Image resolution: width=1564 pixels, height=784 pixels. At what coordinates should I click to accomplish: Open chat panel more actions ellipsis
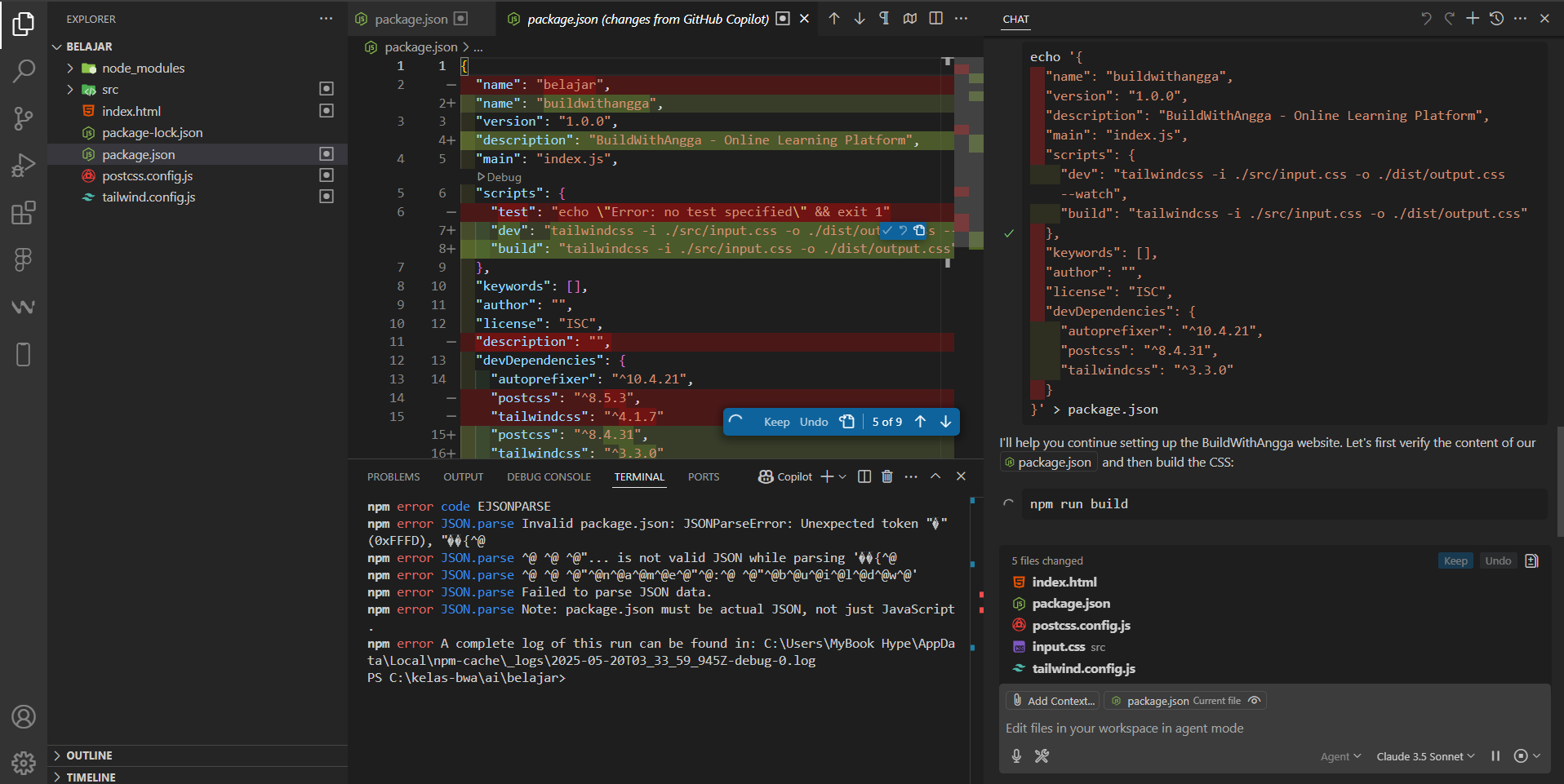[x=1520, y=18]
